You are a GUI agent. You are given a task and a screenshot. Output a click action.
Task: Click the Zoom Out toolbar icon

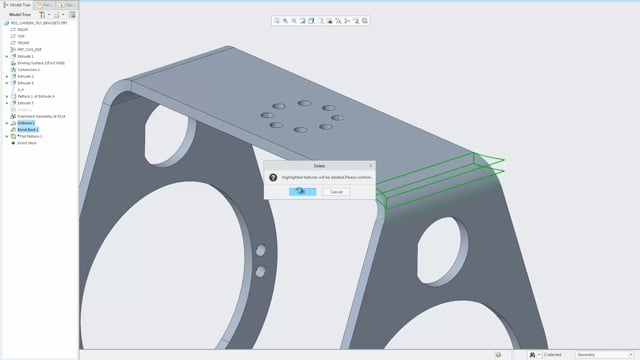click(294, 21)
